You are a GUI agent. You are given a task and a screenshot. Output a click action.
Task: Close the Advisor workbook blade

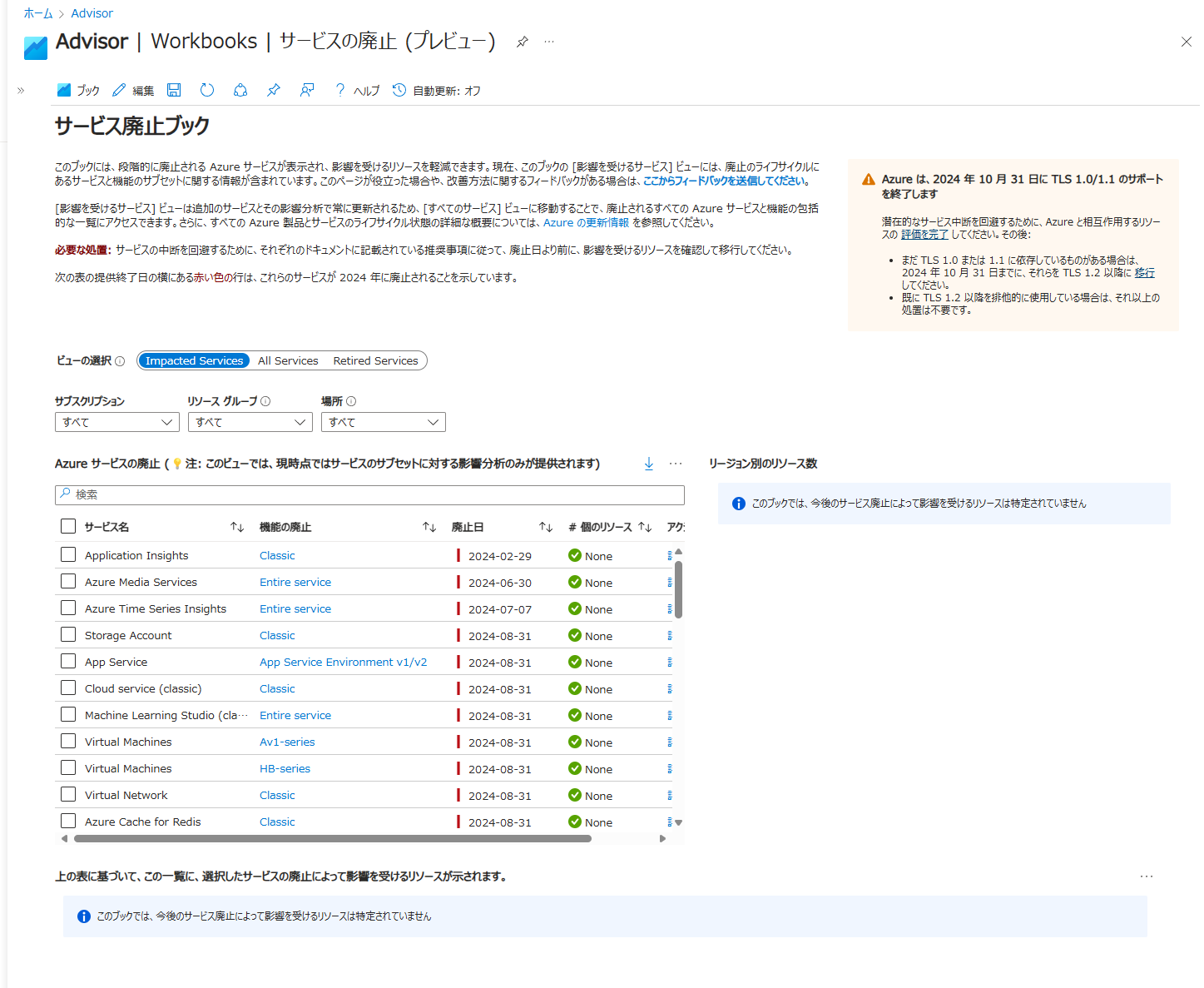pos(1187,42)
